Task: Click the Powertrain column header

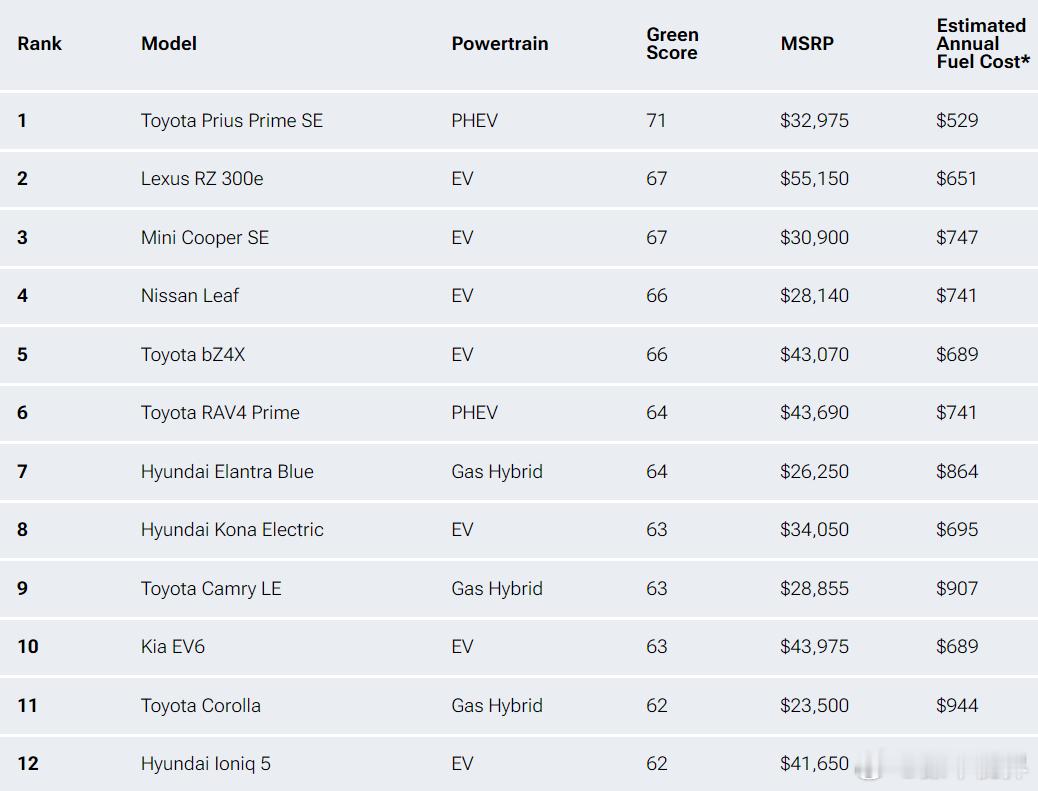Action: [500, 44]
